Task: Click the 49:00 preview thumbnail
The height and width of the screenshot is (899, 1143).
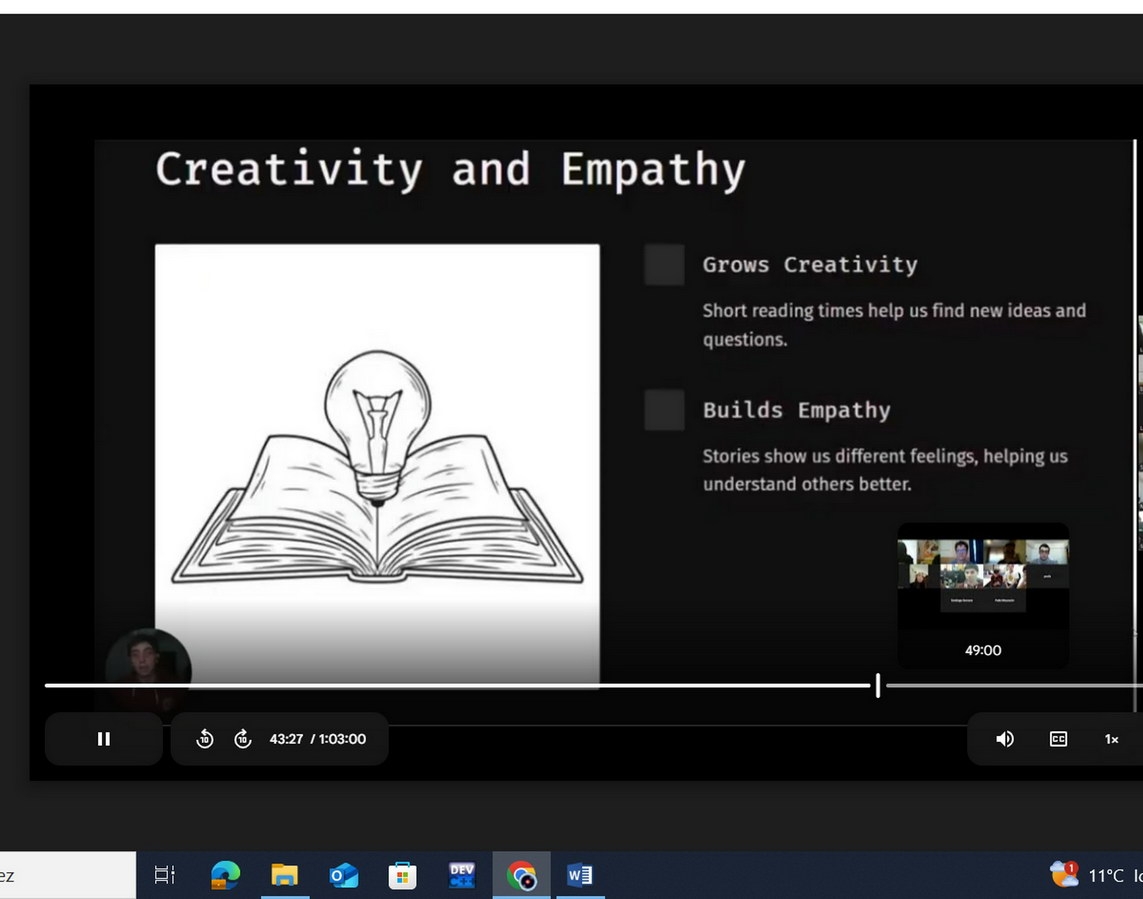Action: click(x=982, y=595)
